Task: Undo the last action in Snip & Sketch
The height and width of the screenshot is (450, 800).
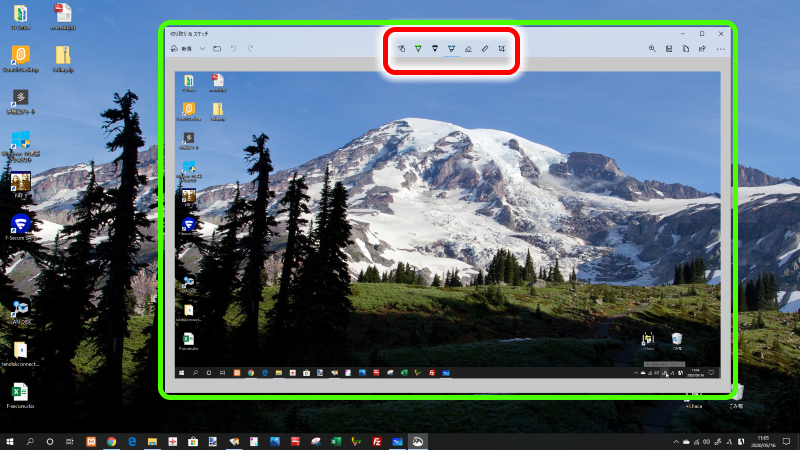Action: [234, 48]
